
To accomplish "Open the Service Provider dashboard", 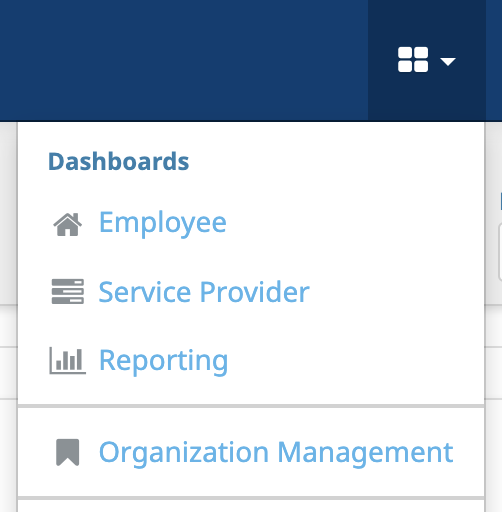I will pos(204,292).
